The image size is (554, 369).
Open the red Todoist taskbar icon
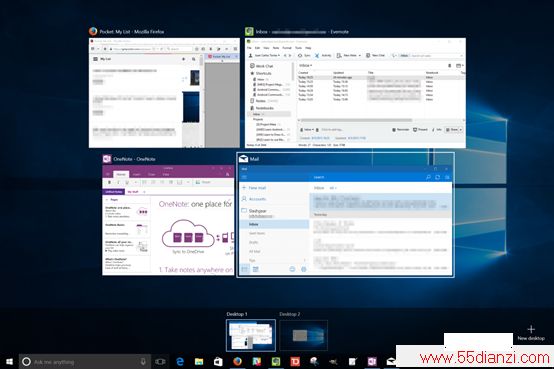coord(295,361)
